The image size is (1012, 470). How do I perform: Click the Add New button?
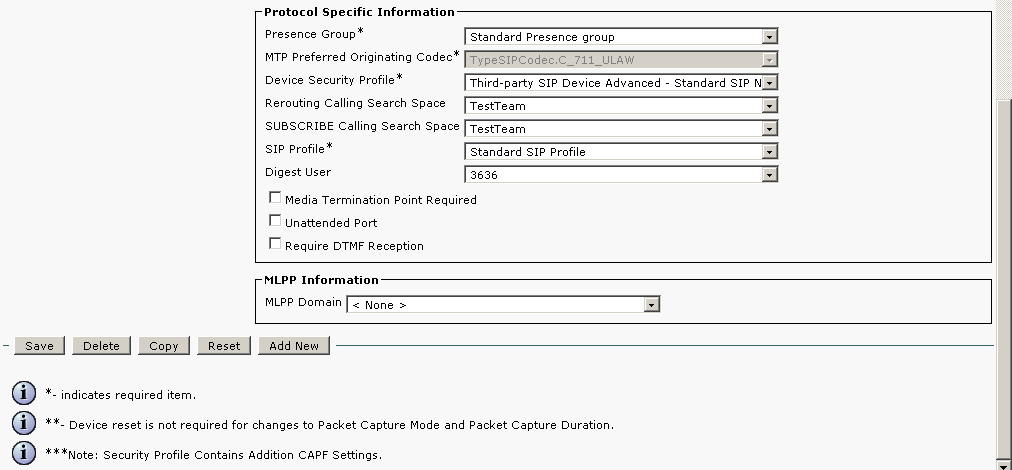pyautogui.click(x=294, y=346)
